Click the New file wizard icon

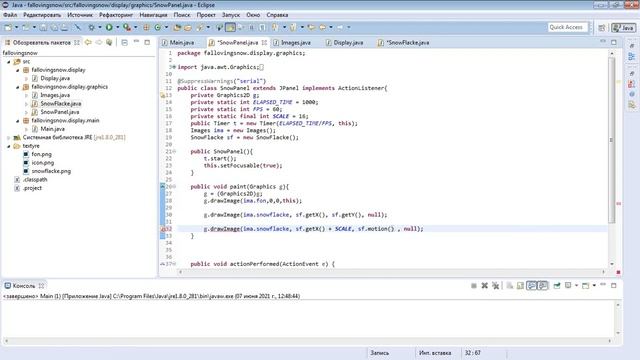(x=8, y=27)
